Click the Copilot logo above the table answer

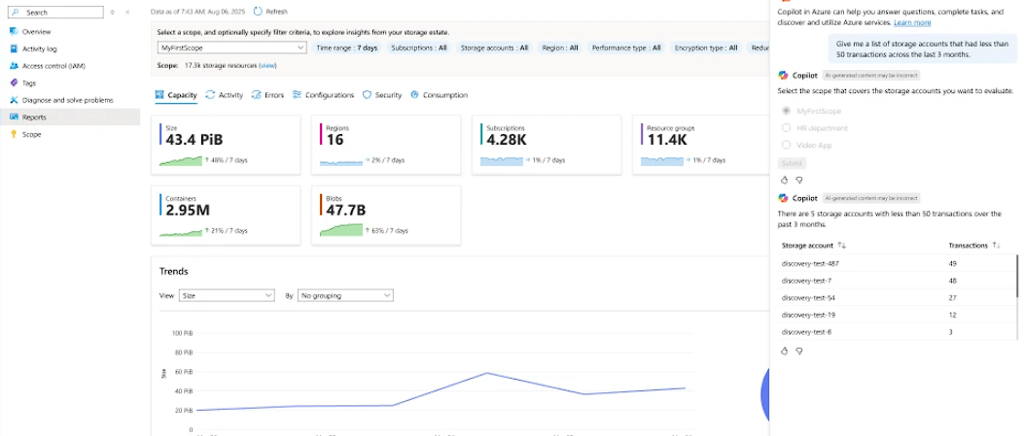click(783, 198)
